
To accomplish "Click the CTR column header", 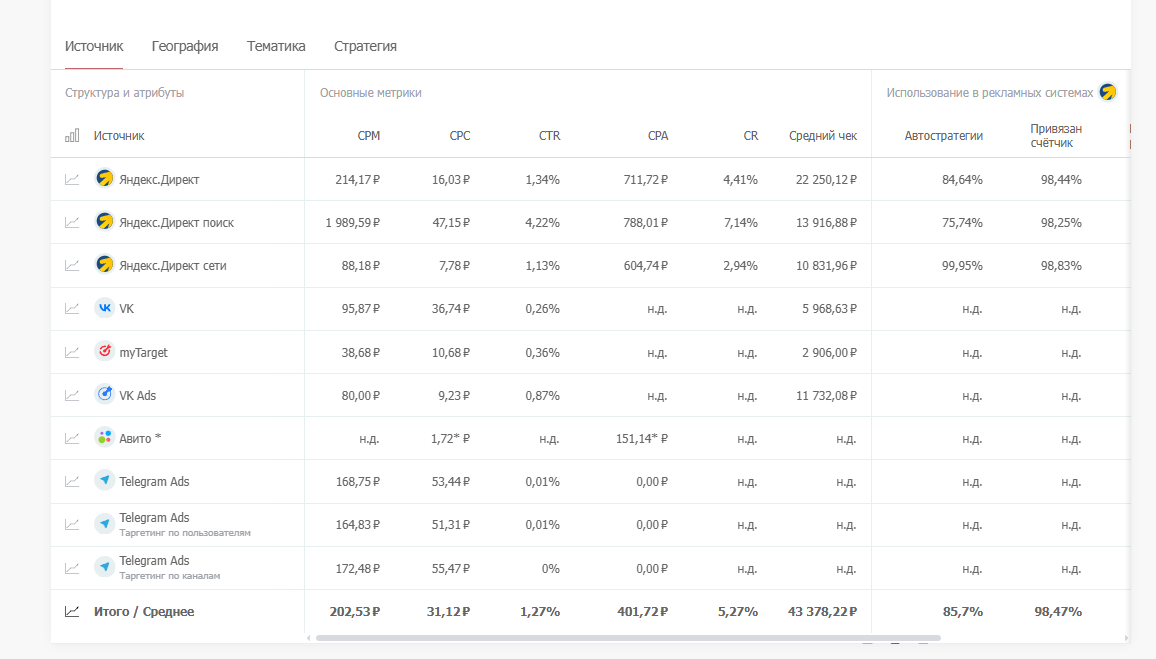I will pos(549,136).
